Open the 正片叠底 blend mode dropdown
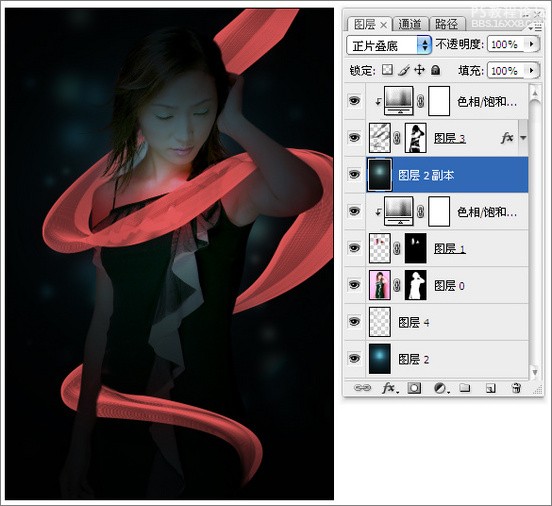The width and height of the screenshot is (552, 506). coord(389,45)
